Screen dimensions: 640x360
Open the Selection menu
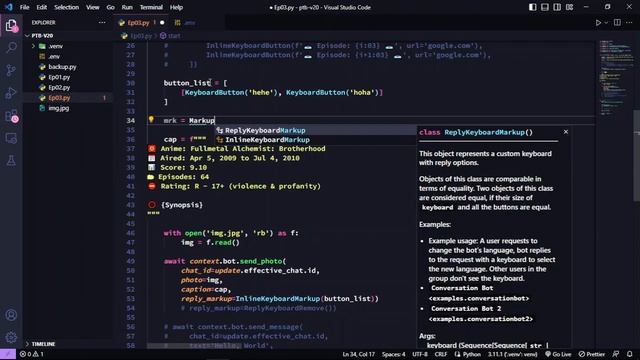coord(67,7)
